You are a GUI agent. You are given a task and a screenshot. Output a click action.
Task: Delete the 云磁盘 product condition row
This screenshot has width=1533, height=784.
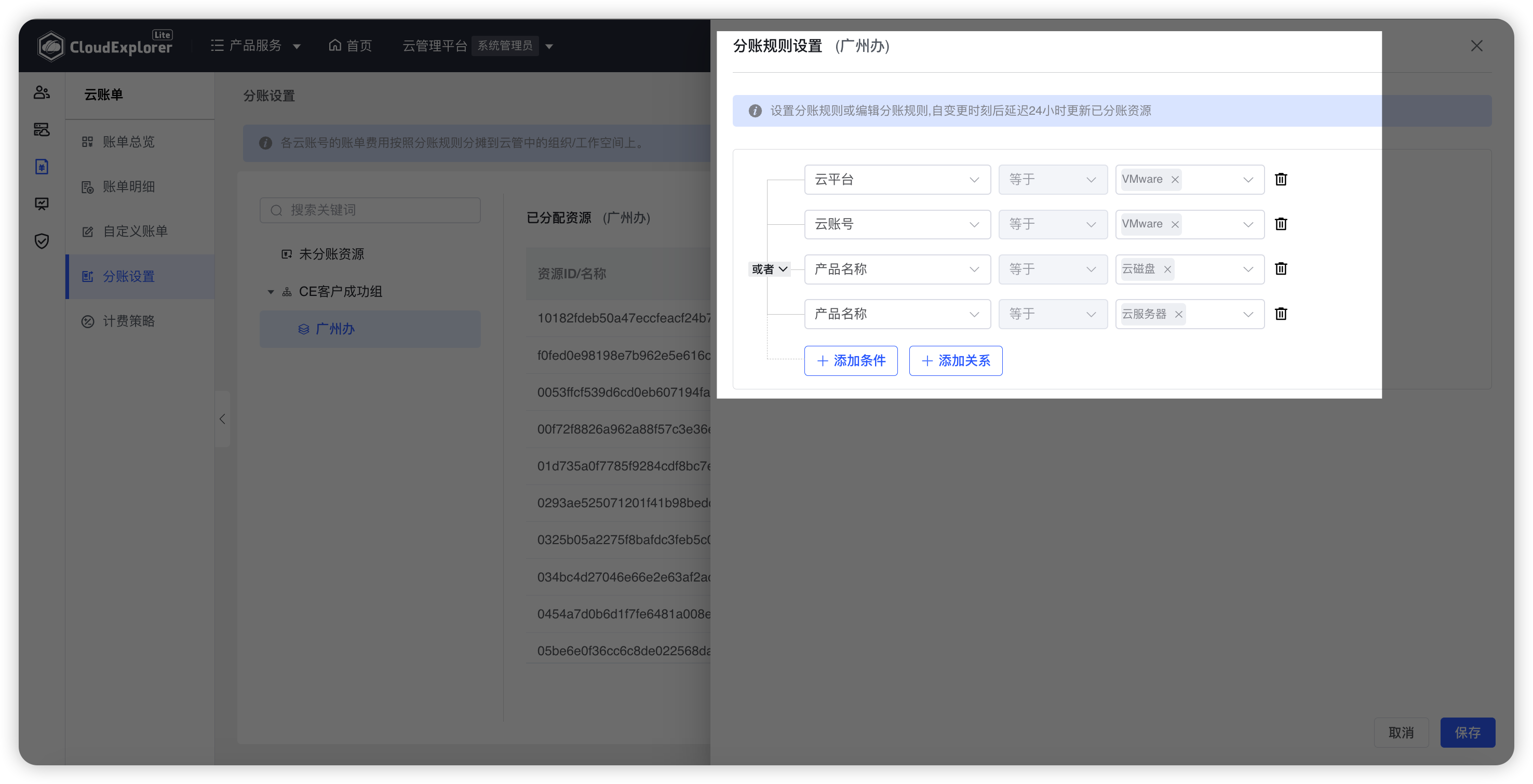[x=1281, y=269]
